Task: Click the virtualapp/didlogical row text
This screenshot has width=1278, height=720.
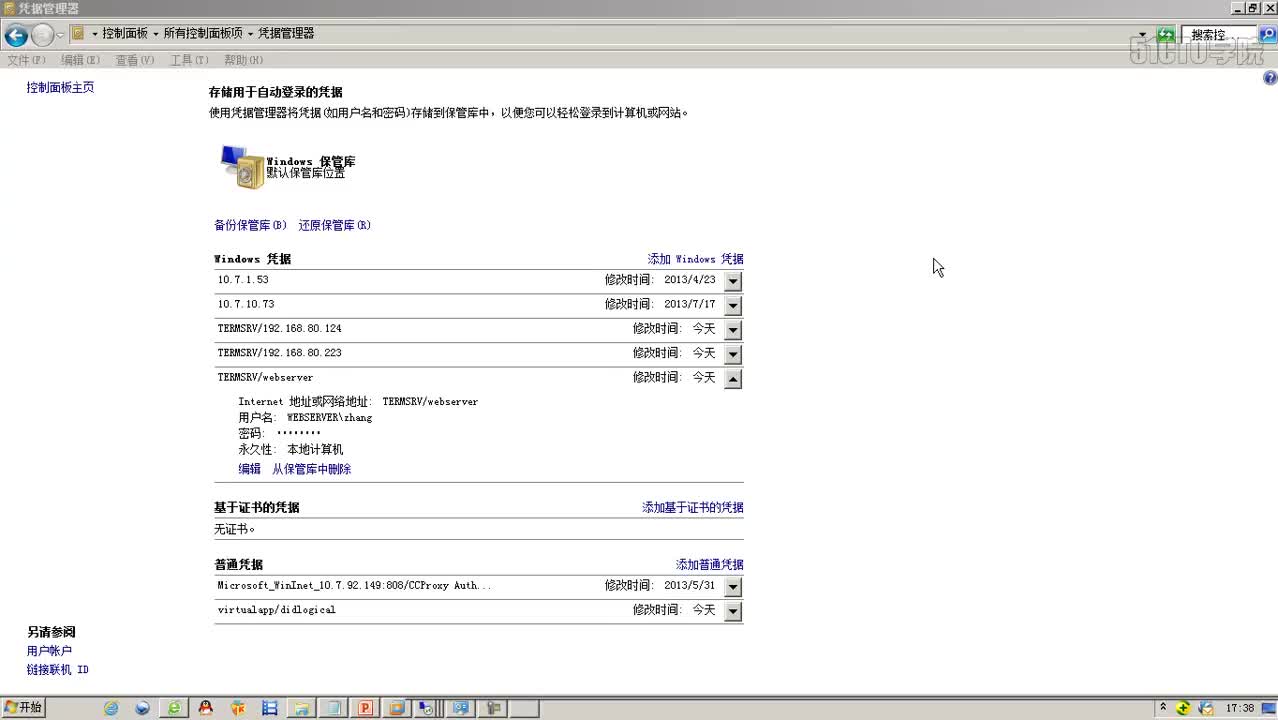Action: [x=276, y=609]
